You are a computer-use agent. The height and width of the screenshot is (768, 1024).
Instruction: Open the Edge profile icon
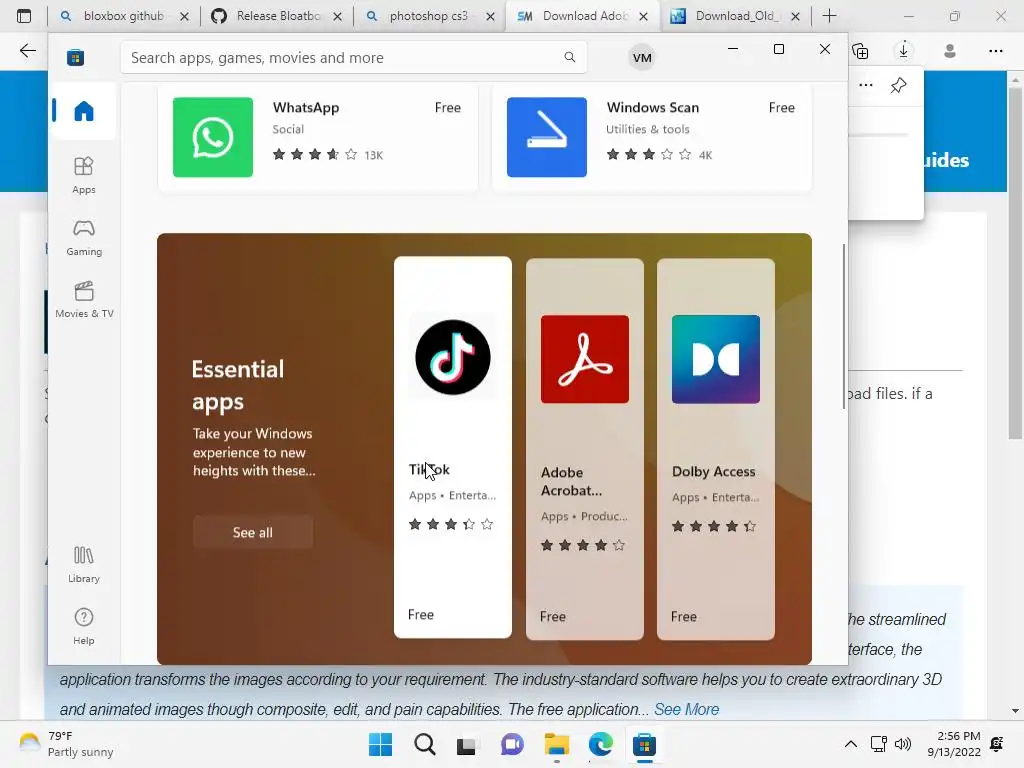click(950, 51)
